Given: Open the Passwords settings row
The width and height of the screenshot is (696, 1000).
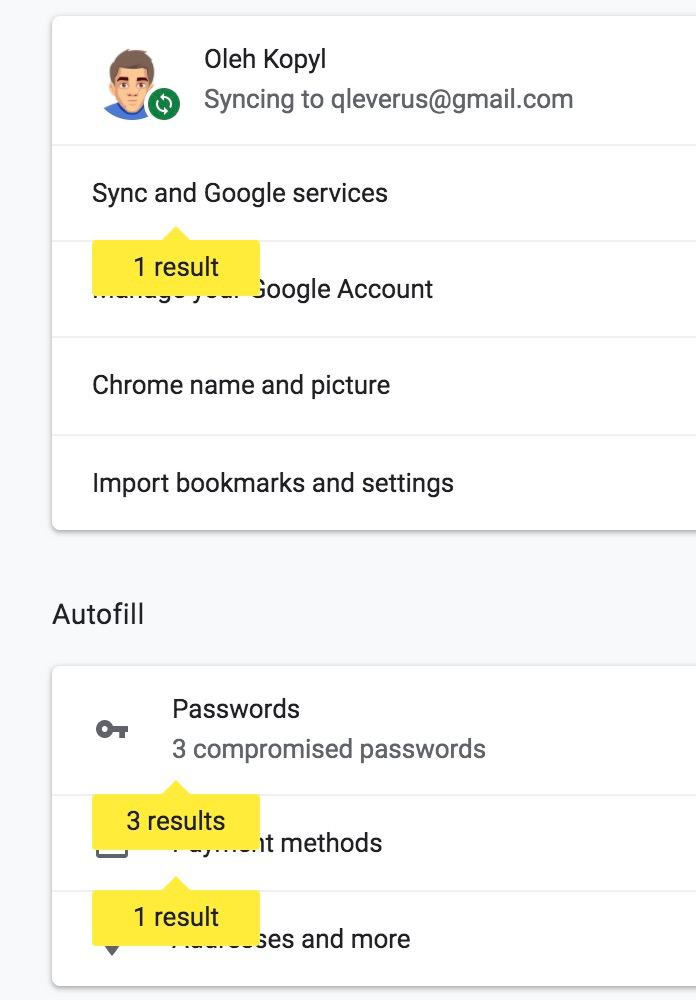Looking at the screenshot, I should tap(374, 730).
